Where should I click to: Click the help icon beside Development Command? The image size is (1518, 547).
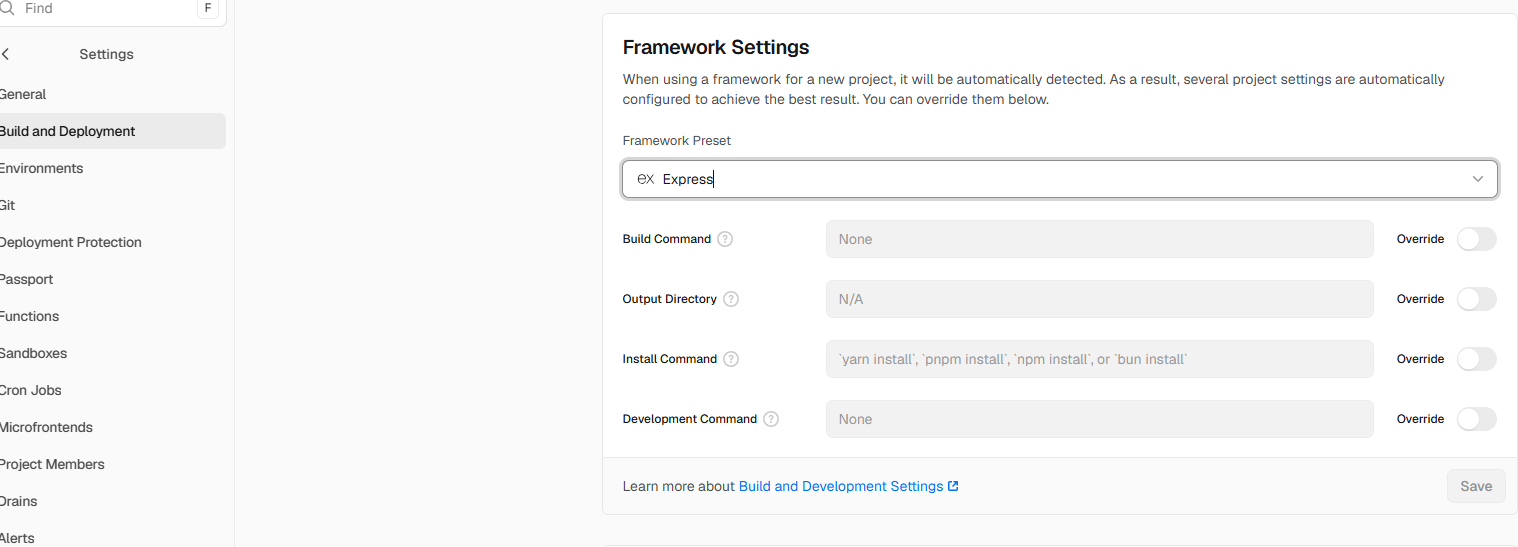click(x=771, y=419)
